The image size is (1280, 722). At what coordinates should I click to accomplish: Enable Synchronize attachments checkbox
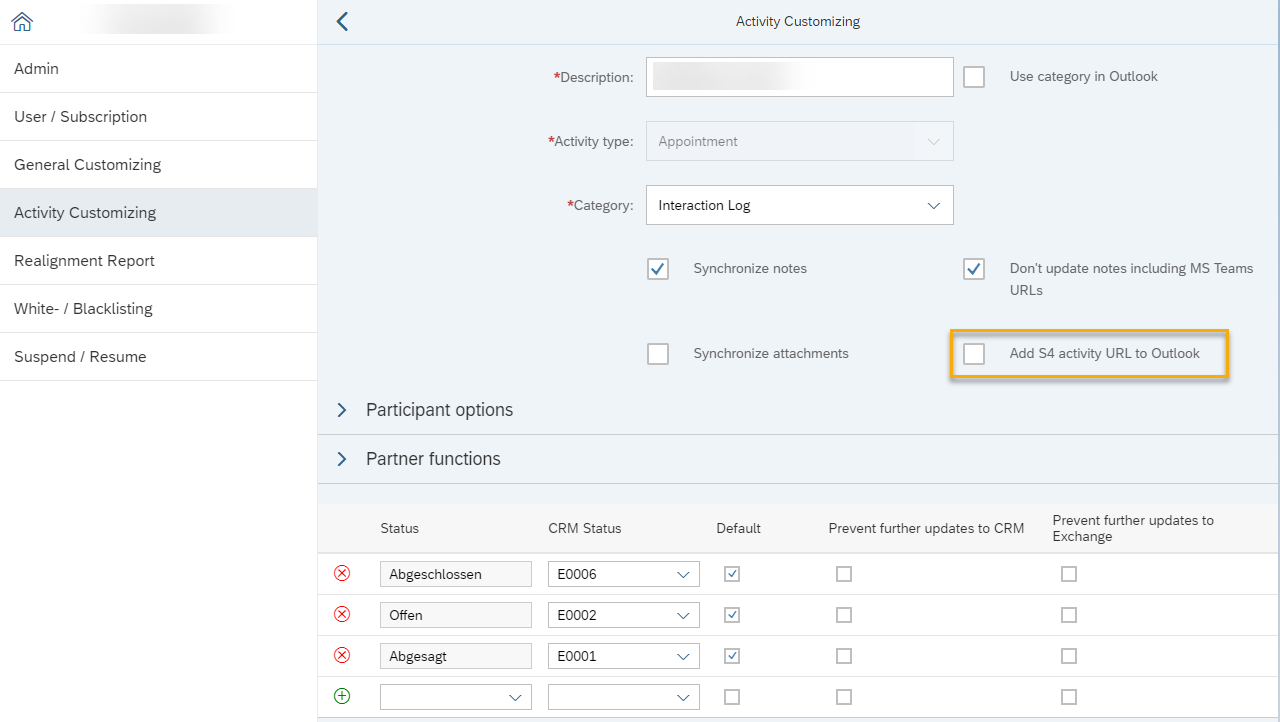658,354
